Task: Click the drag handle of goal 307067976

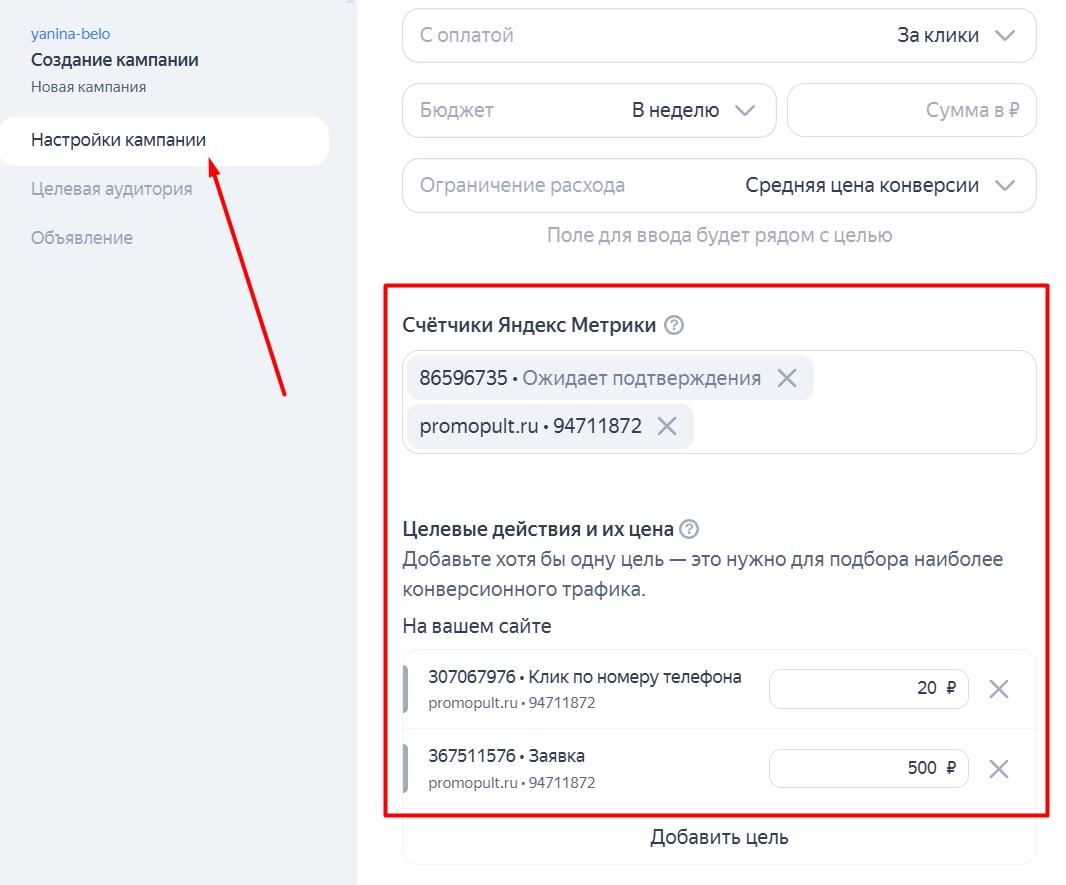Action: tap(406, 688)
